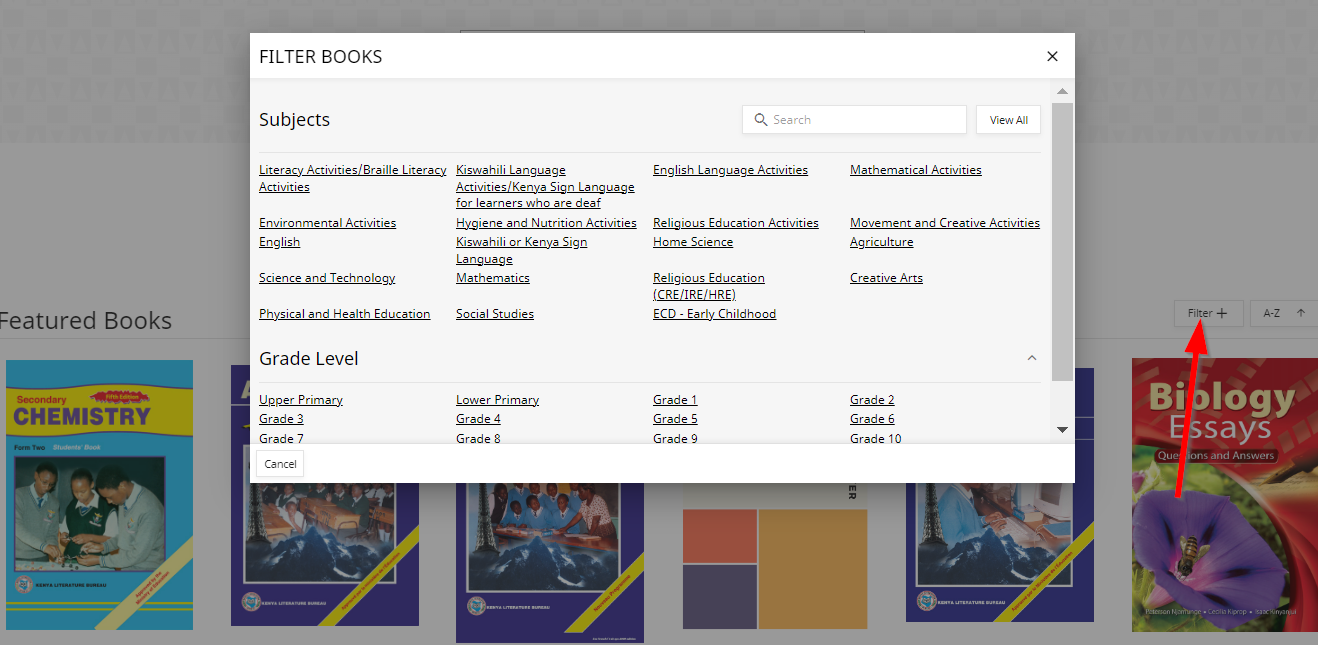Choose English Language Activities subject

[x=730, y=170]
